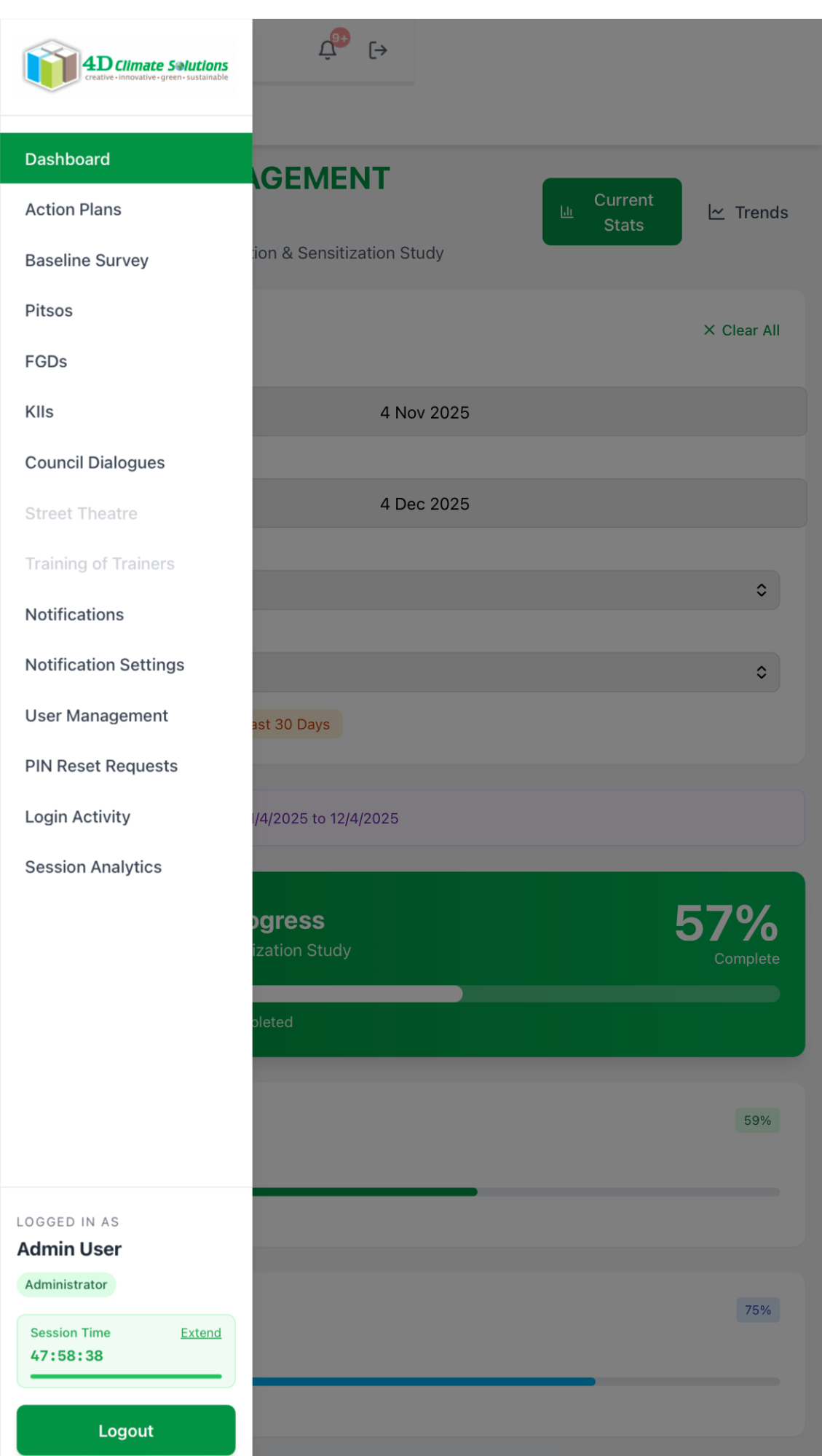Click the logout arrow icon in the header

(379, 50)
